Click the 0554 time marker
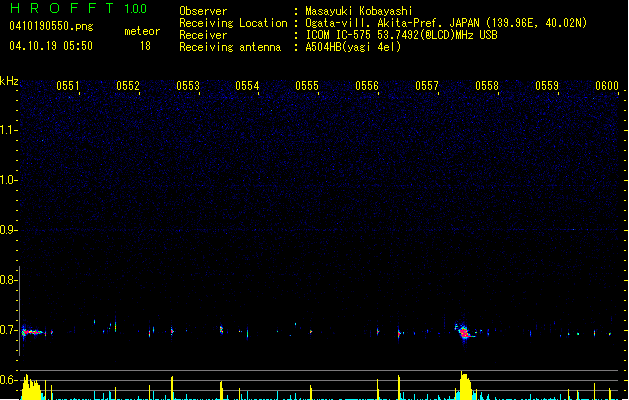The height and width of the screenshot is (400, 629). [247, 86]
